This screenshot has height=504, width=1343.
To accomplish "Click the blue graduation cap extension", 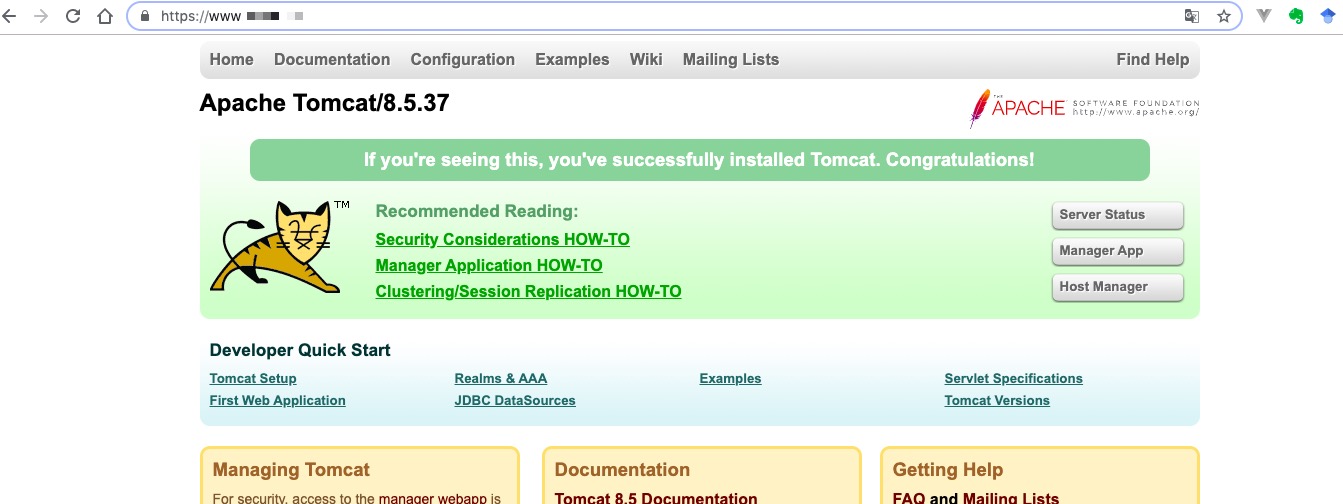I will tap(1327, 16).
